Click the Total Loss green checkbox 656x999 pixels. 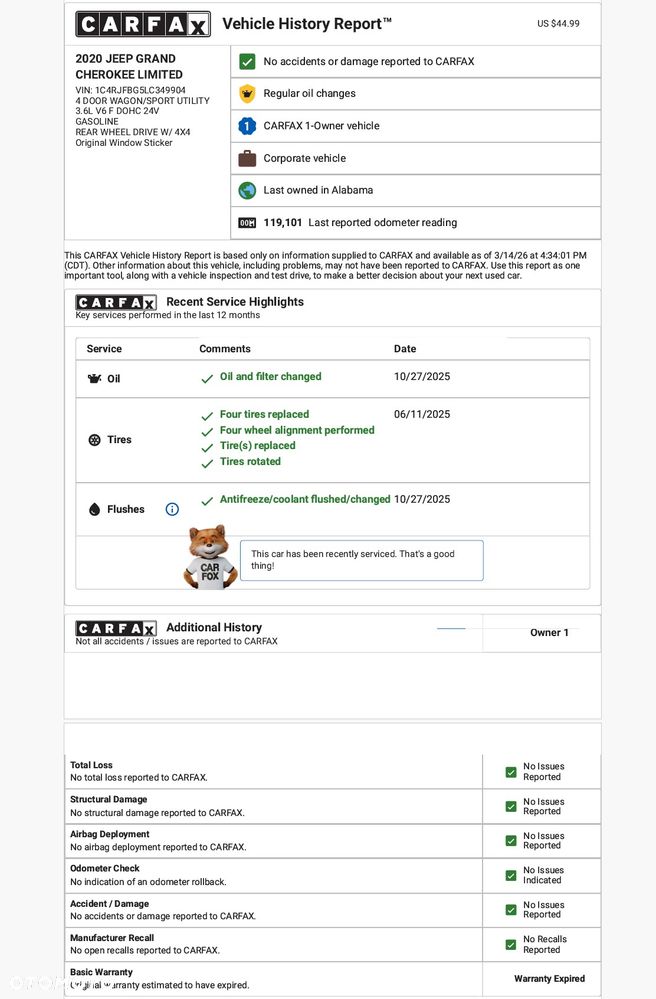pos(511,772)
